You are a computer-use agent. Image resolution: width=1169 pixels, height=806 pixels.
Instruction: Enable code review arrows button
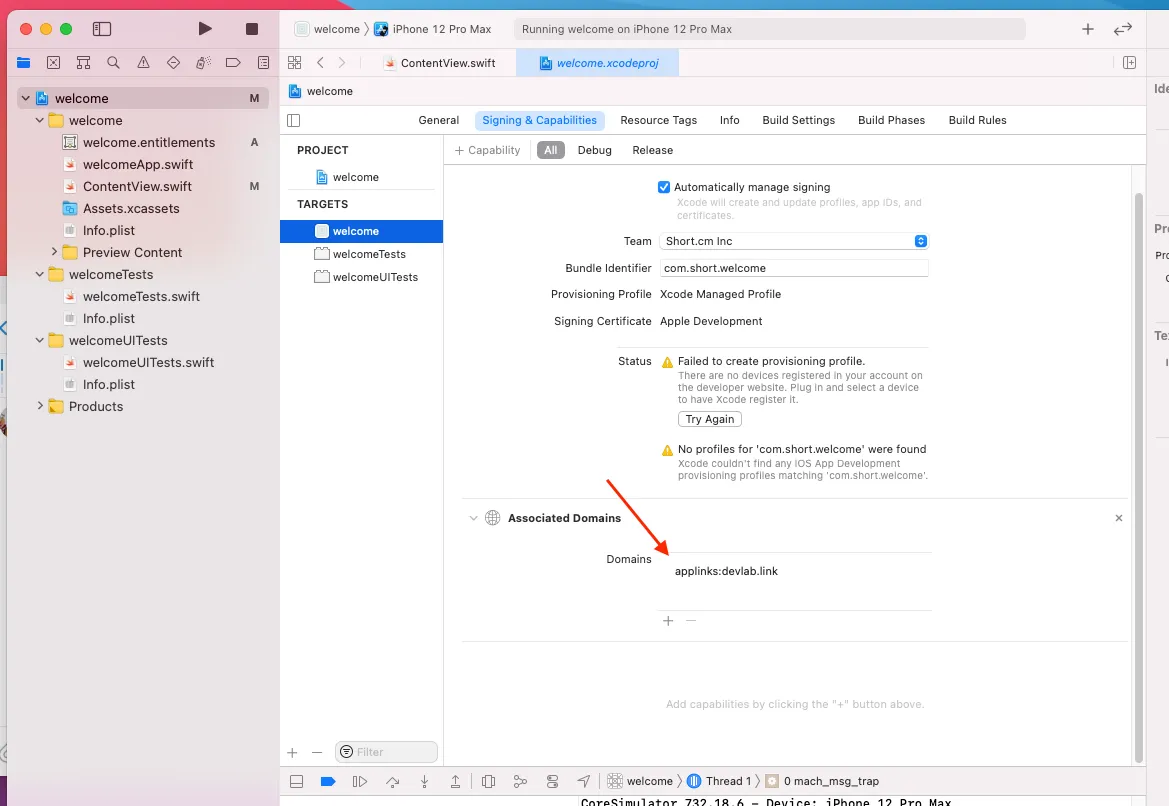[x=1123, y=29]
